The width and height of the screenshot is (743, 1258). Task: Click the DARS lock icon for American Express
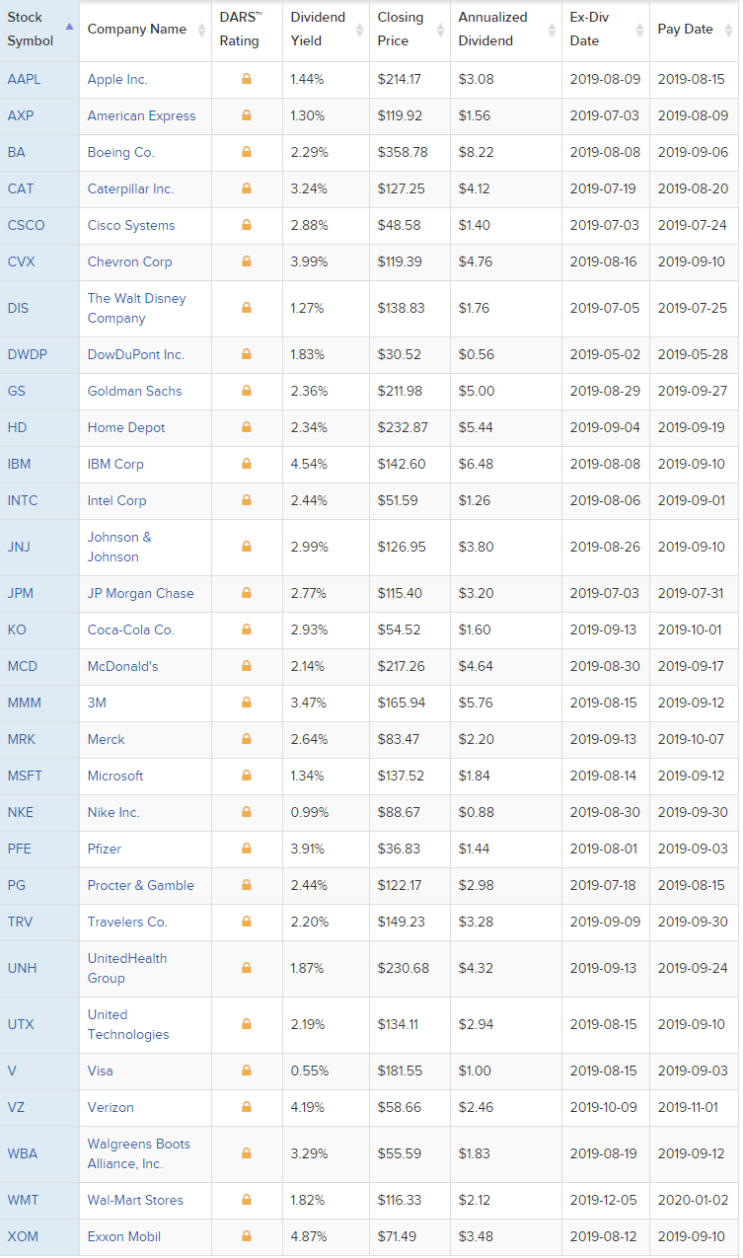(x=247, y=116)
